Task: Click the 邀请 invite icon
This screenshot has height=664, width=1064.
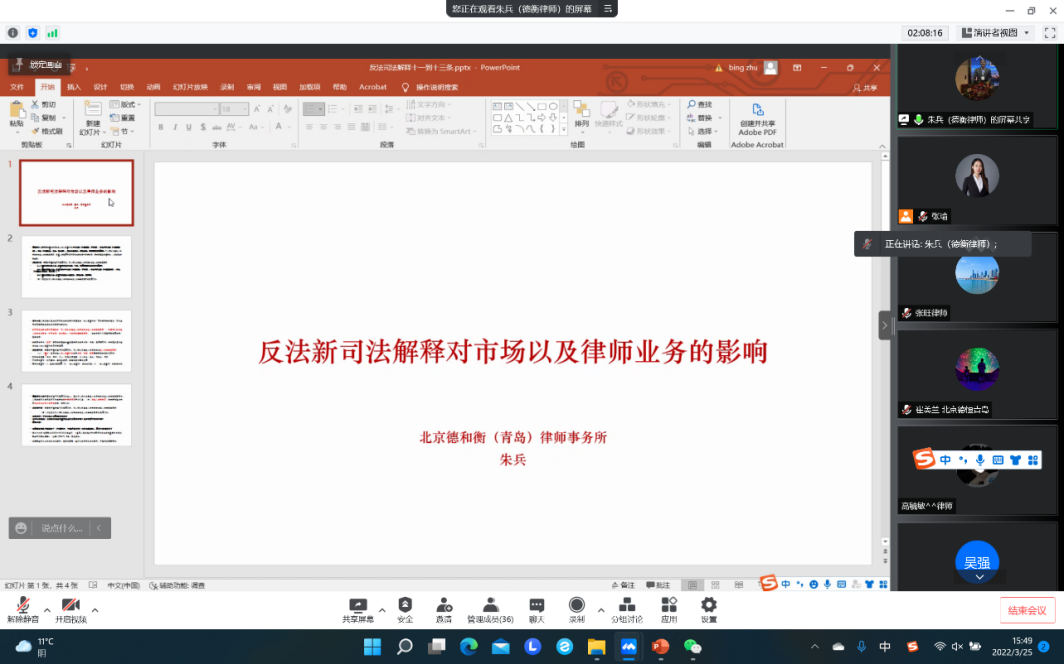Action: 443,609
